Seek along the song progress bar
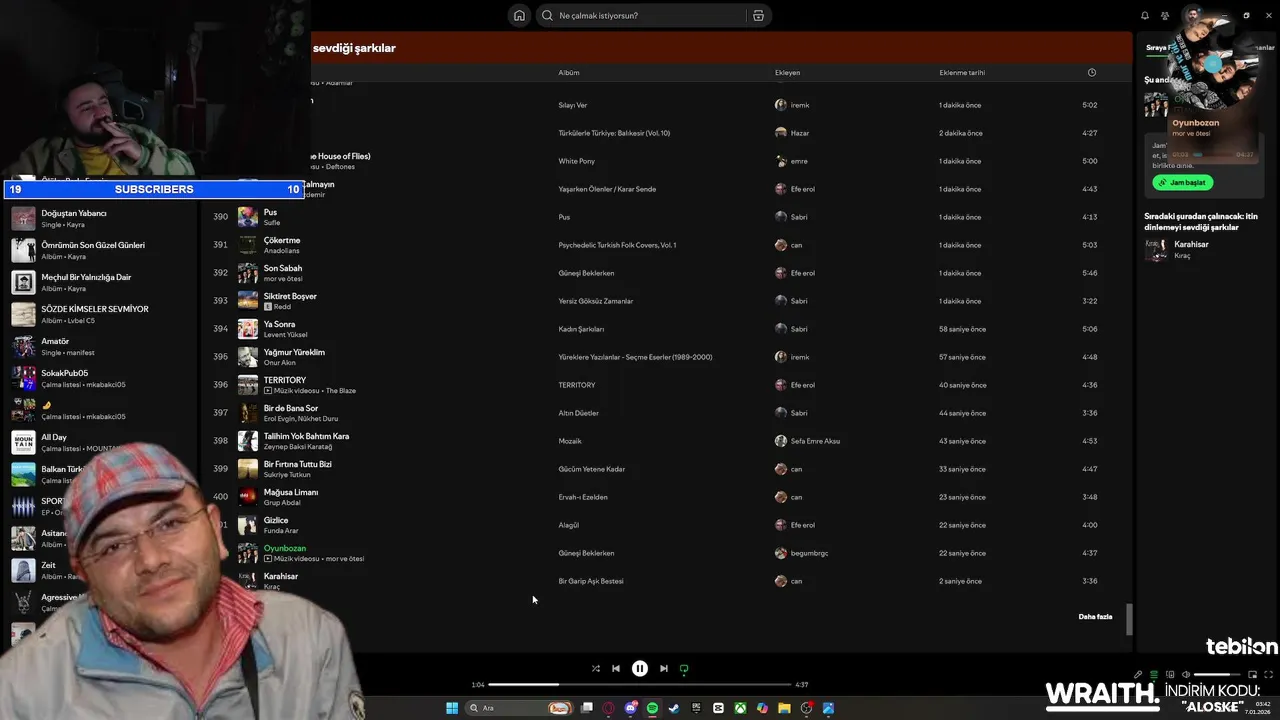This screenshot has width=1280, height=720. pyautogui.click(x=640, y=684)
